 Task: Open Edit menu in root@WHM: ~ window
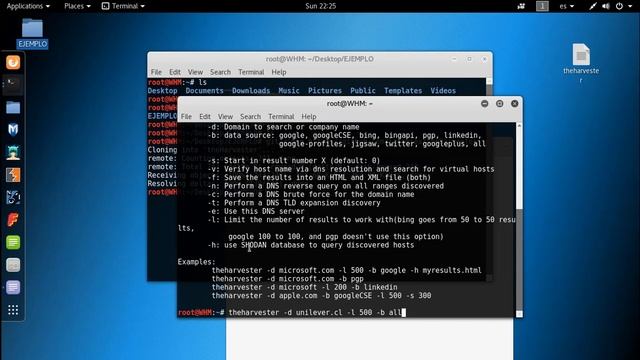tap(204, 116)
